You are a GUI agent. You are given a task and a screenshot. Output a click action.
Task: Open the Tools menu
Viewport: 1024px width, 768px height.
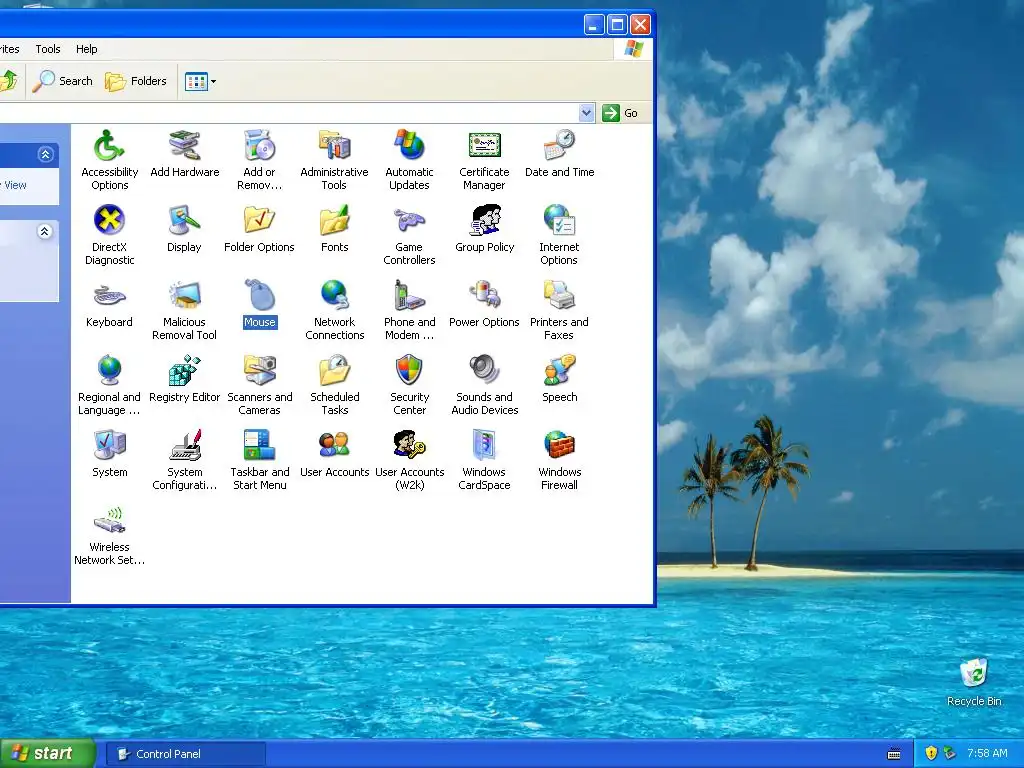coord(48,49)
